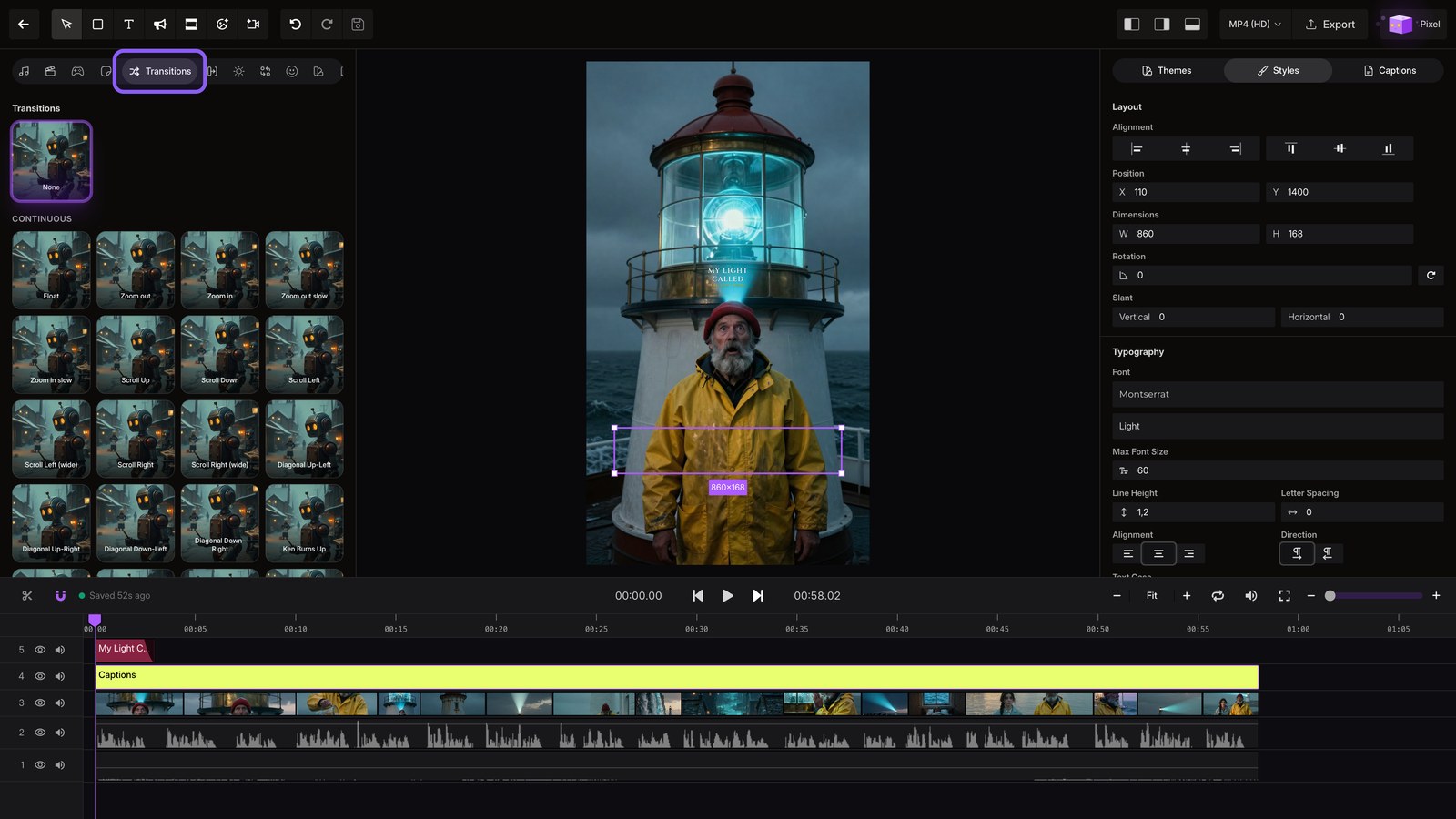1456x819 pixels.
Task: Click the scissors split tool
Action: click(x=27, y=596)
